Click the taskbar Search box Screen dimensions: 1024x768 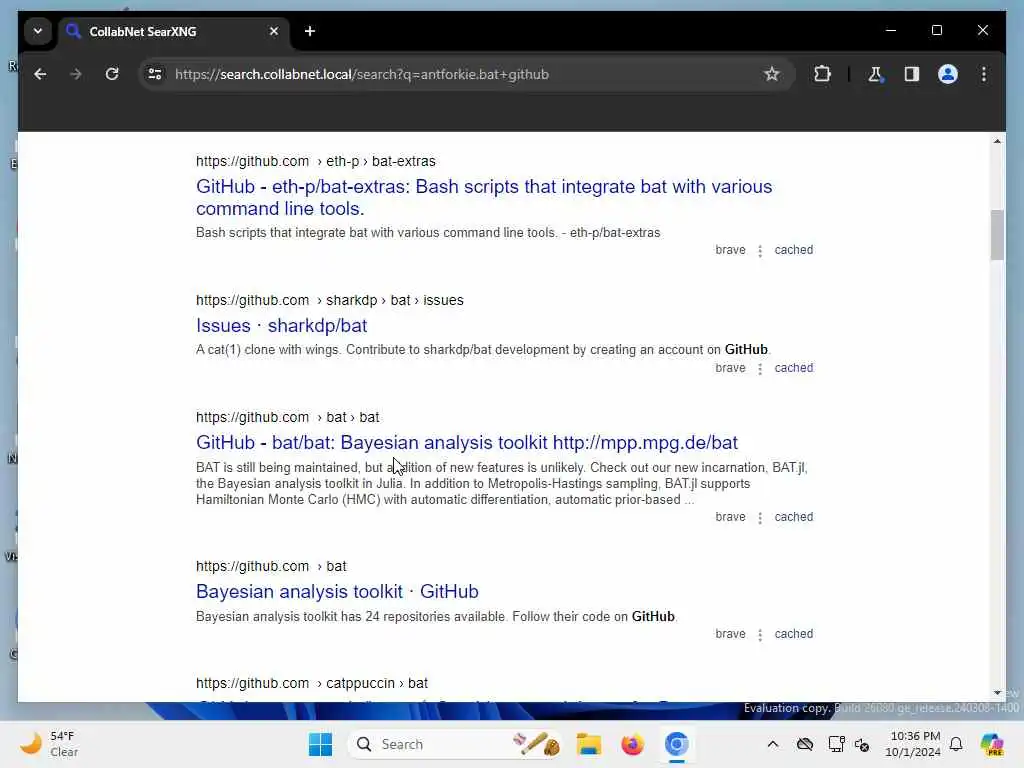455,744
